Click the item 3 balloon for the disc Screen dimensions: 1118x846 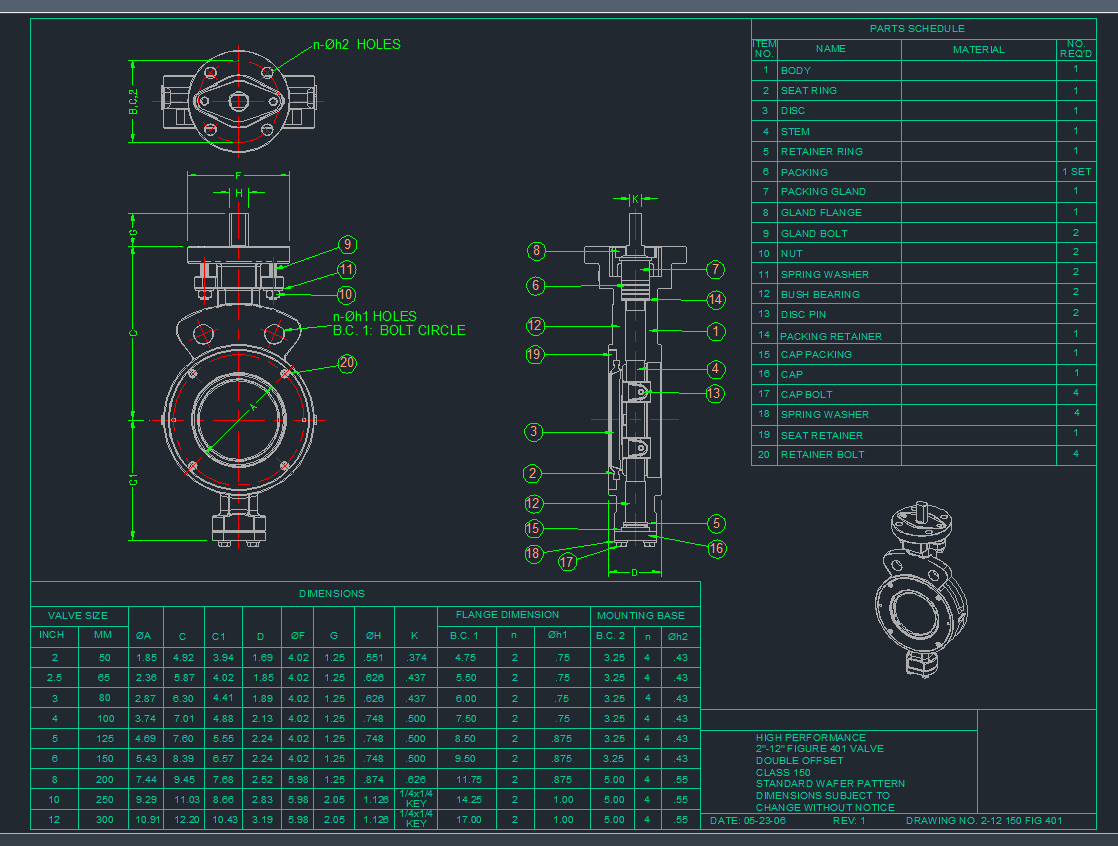[535, 432]
